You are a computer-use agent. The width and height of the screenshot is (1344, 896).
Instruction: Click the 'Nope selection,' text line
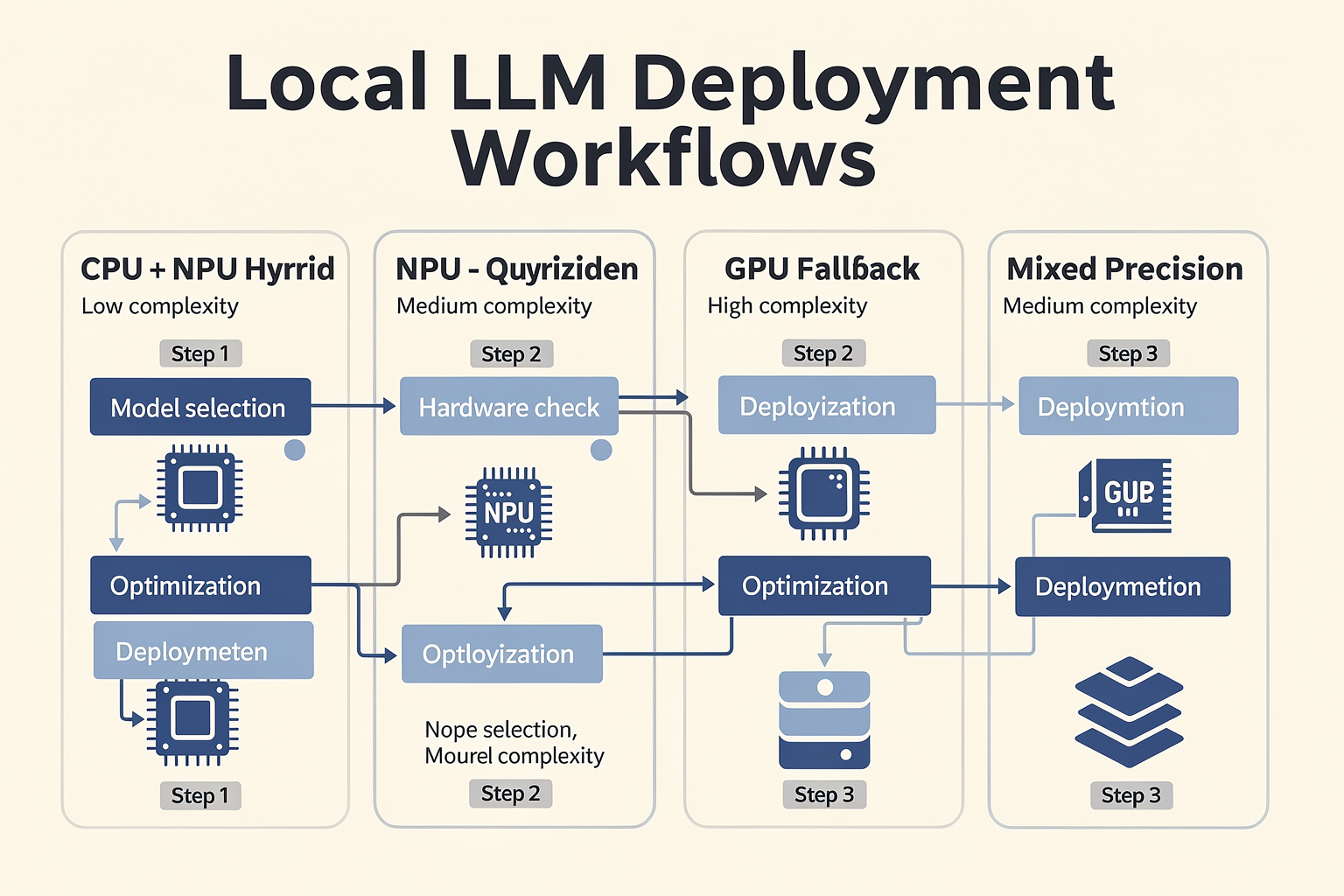(501, 730)
